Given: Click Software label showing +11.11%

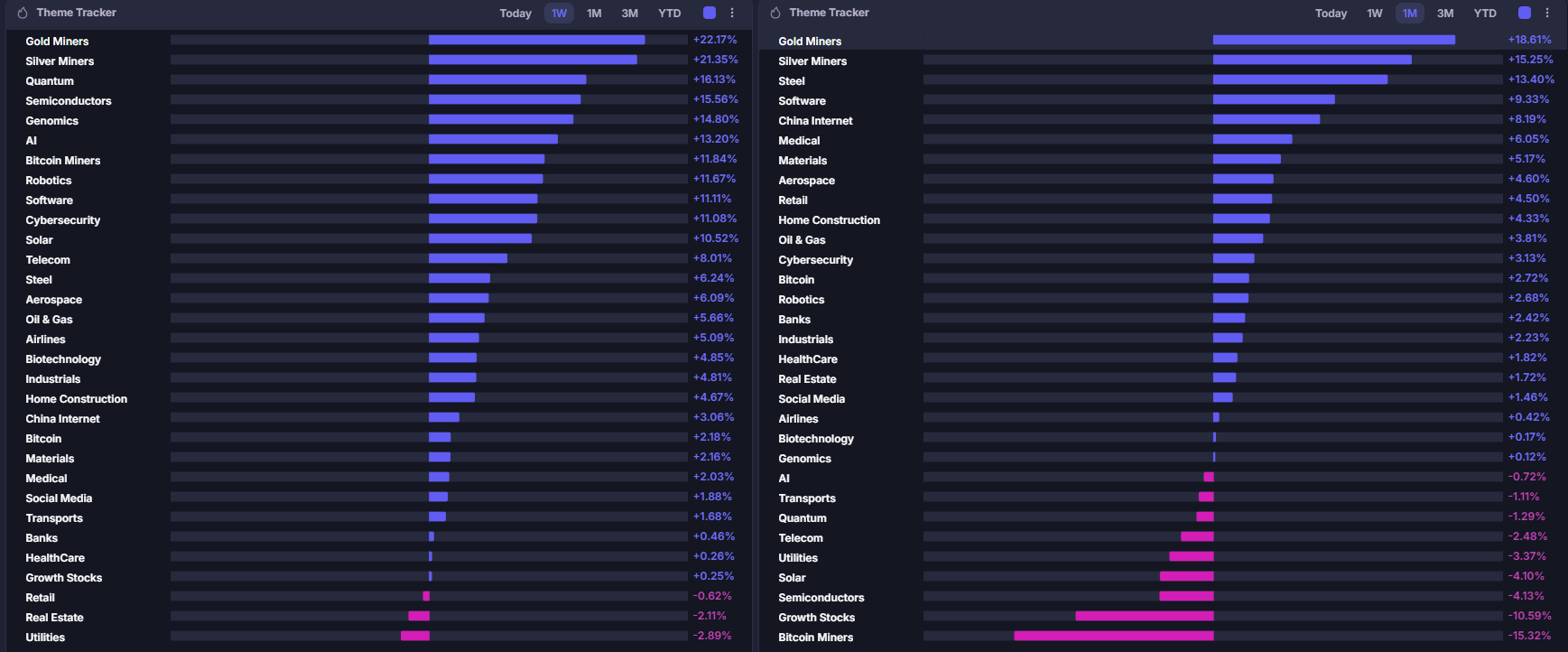Looking at the screenshot, I should click(49, 200).
